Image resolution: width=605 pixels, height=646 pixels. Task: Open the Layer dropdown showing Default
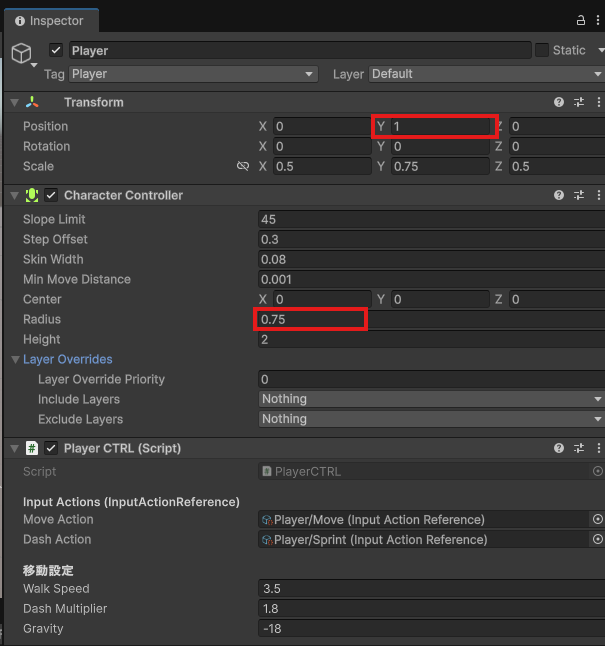486,74
